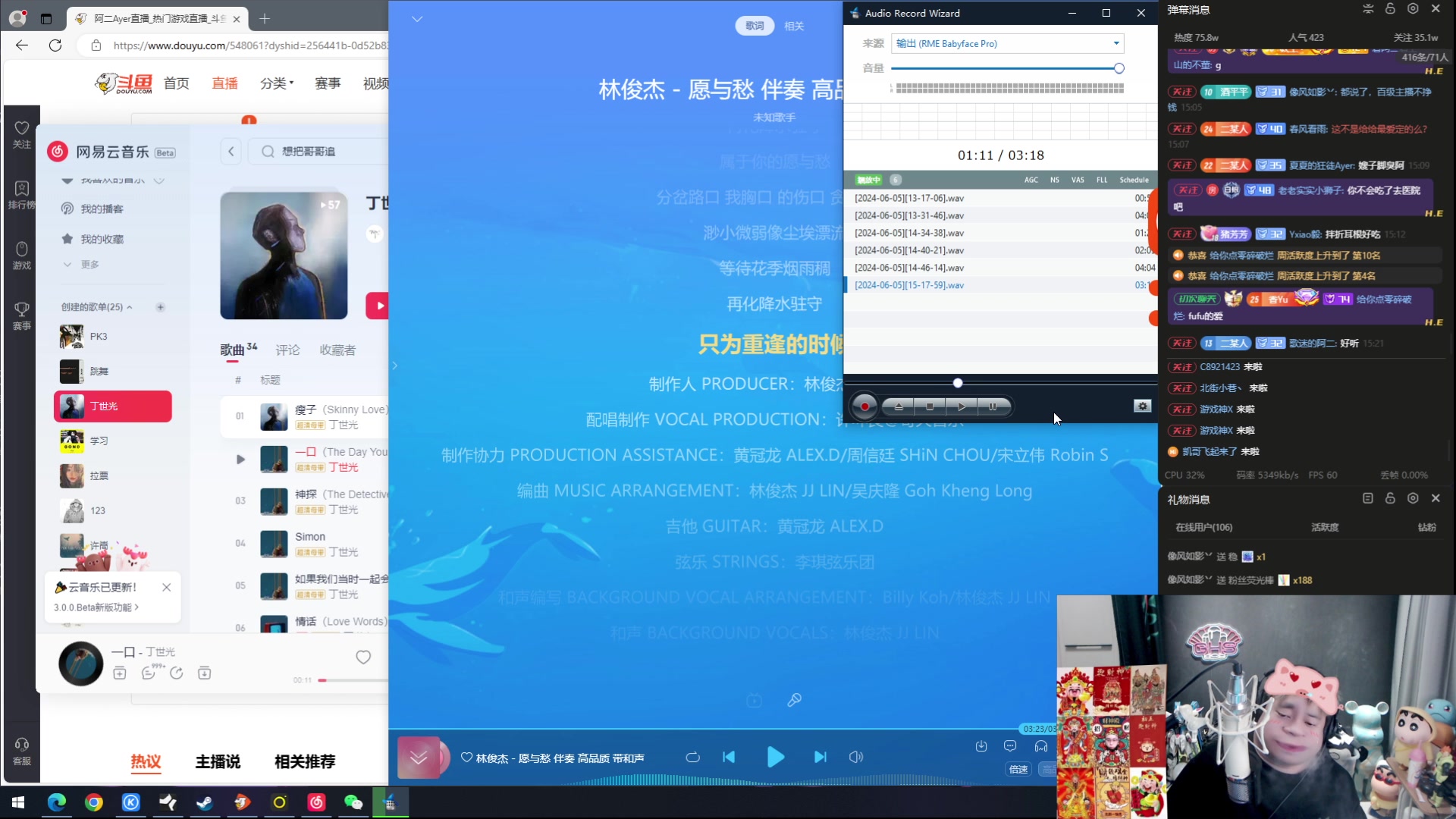
Task: Open 我的收藏 in NetEase sidebar
Action: click(102, 239)
